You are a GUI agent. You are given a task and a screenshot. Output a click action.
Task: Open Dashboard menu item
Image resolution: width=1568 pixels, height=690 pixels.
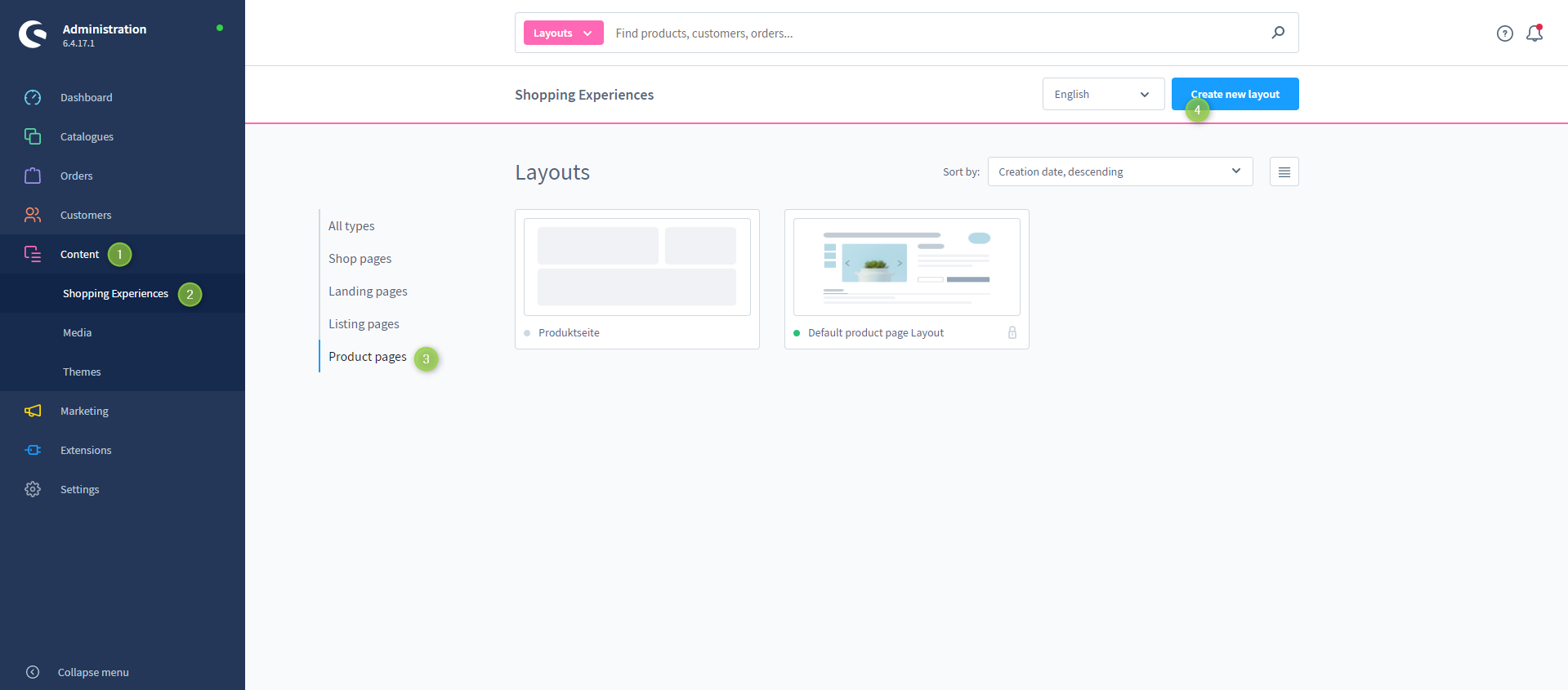click(87, 97)
